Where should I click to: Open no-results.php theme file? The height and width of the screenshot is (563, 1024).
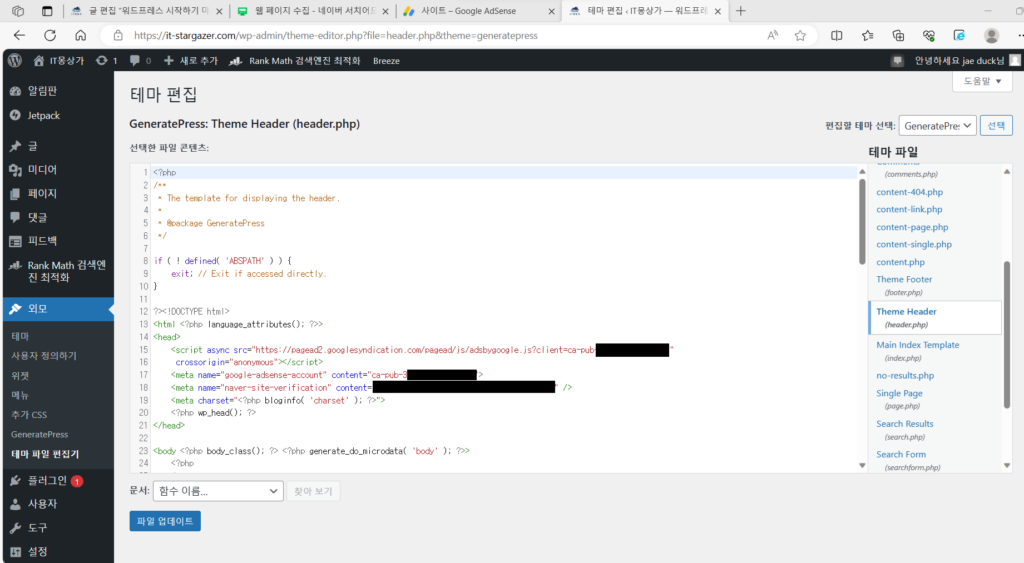904,376
